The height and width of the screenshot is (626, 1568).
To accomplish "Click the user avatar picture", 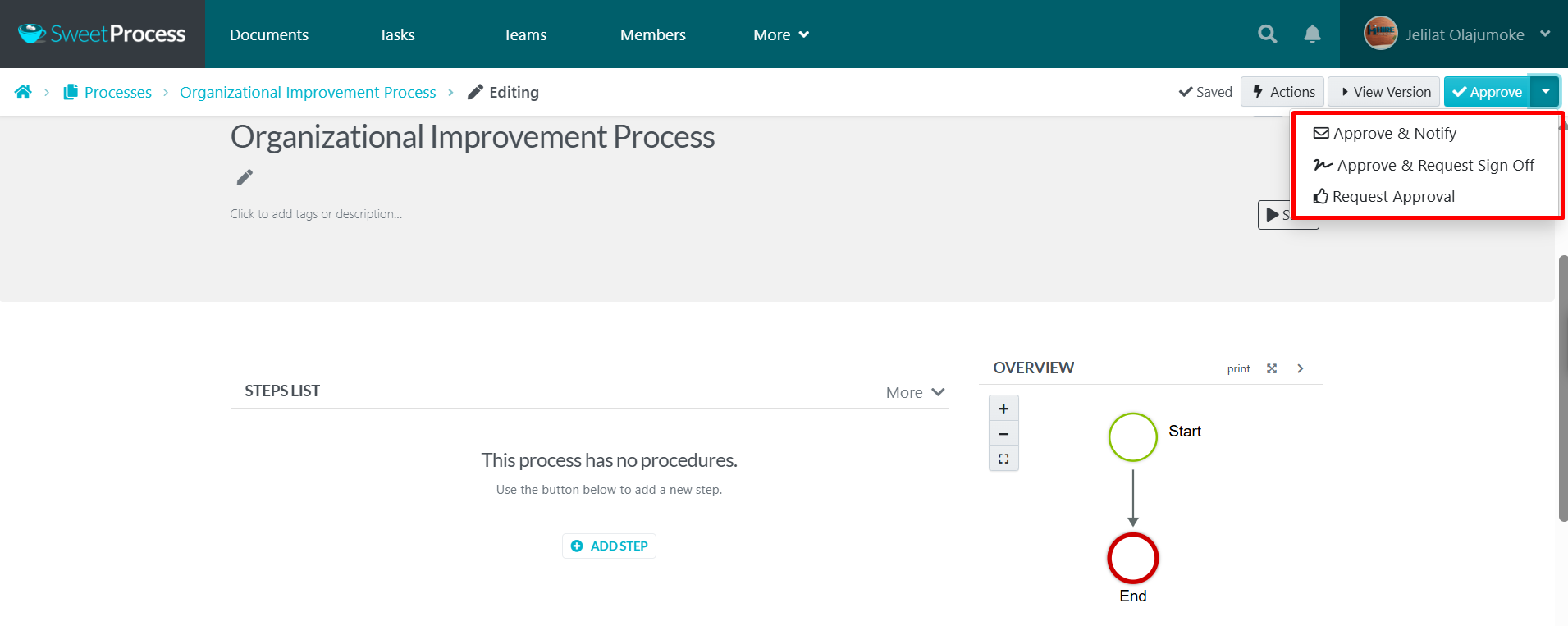I will [1380, 34].
